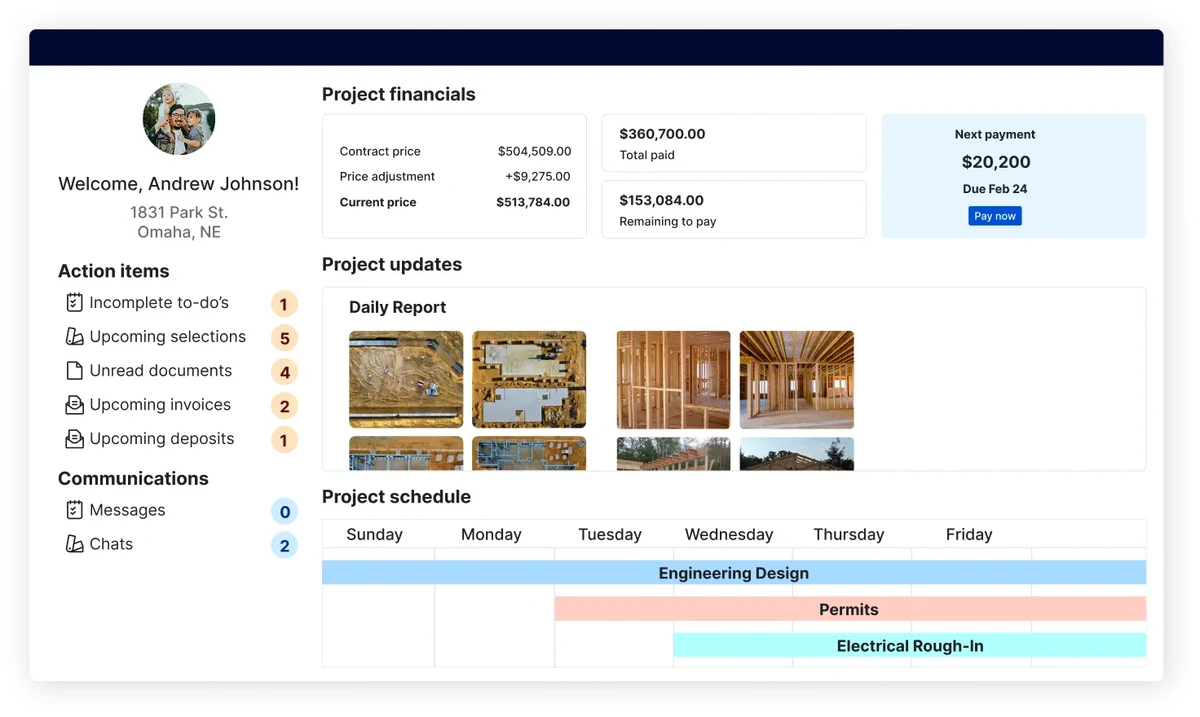Select the Messages clipboard icon under Communications
This screenshot has height=717, width=1200.
pyautogui.click(x=74, y=509)
